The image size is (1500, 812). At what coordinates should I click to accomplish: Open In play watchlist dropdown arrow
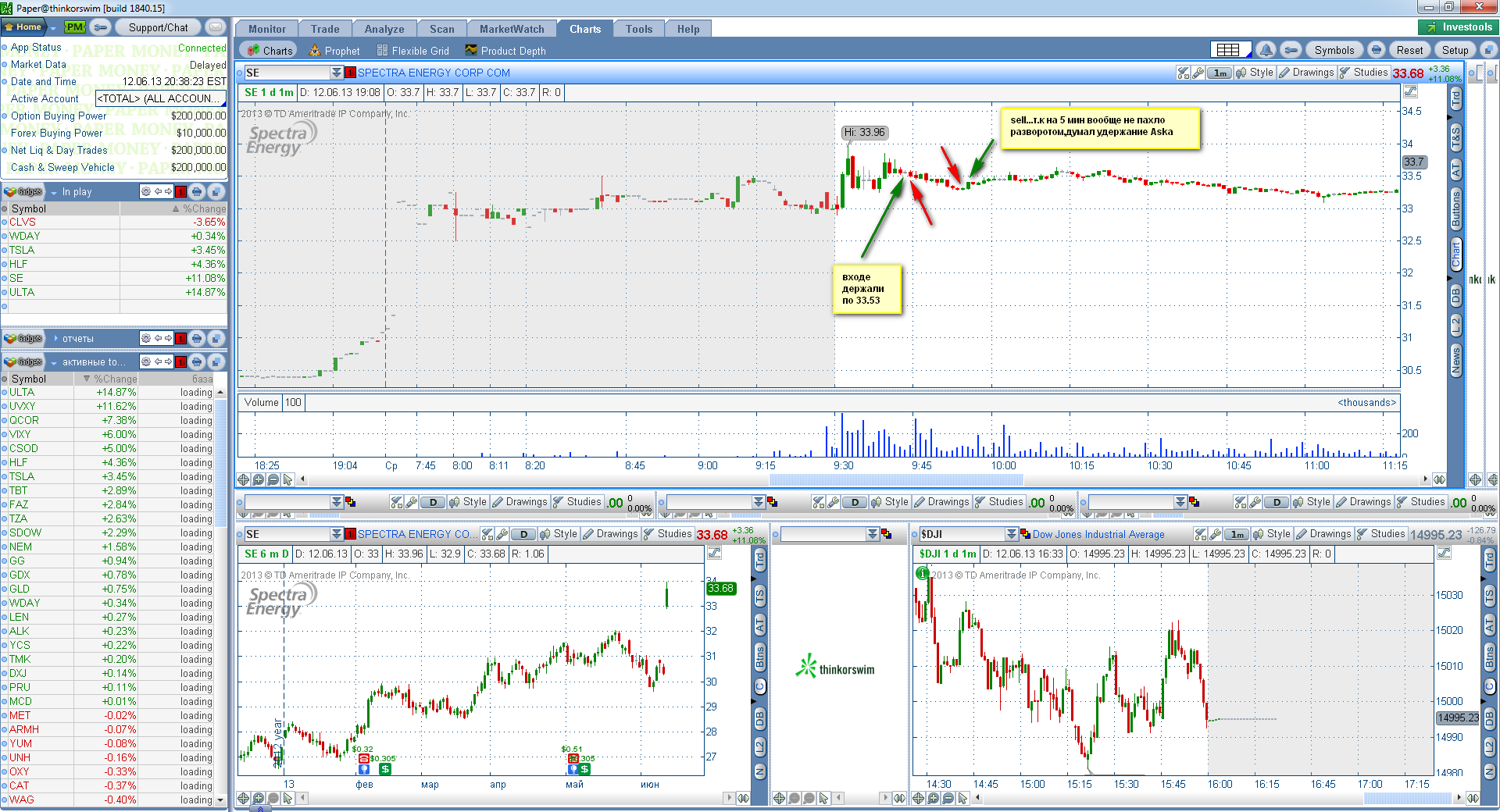(x=54, y=192)
